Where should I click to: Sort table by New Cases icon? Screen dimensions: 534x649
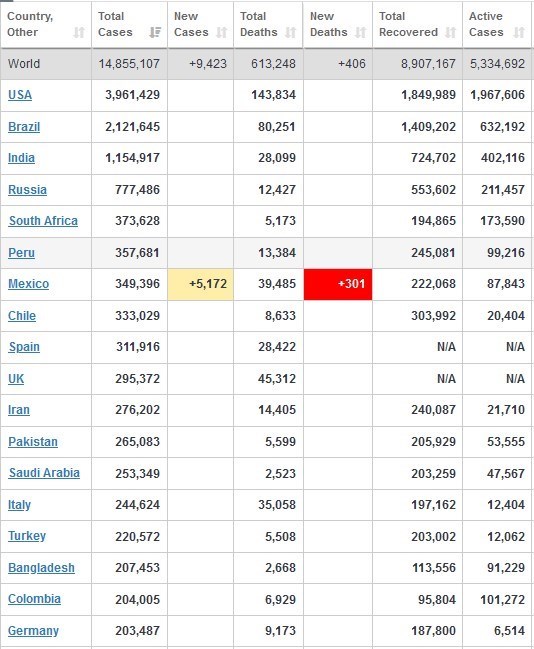click(222, 32)
